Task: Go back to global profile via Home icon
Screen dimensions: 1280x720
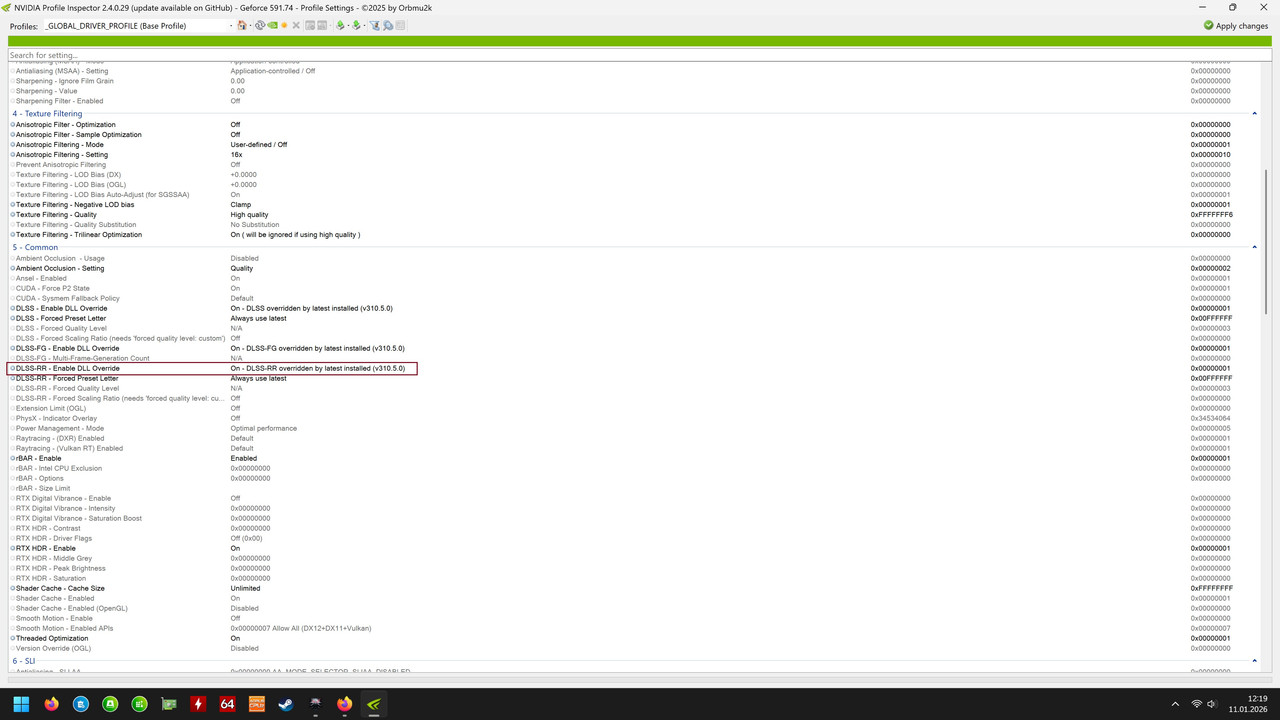Action: click(242, 25)
